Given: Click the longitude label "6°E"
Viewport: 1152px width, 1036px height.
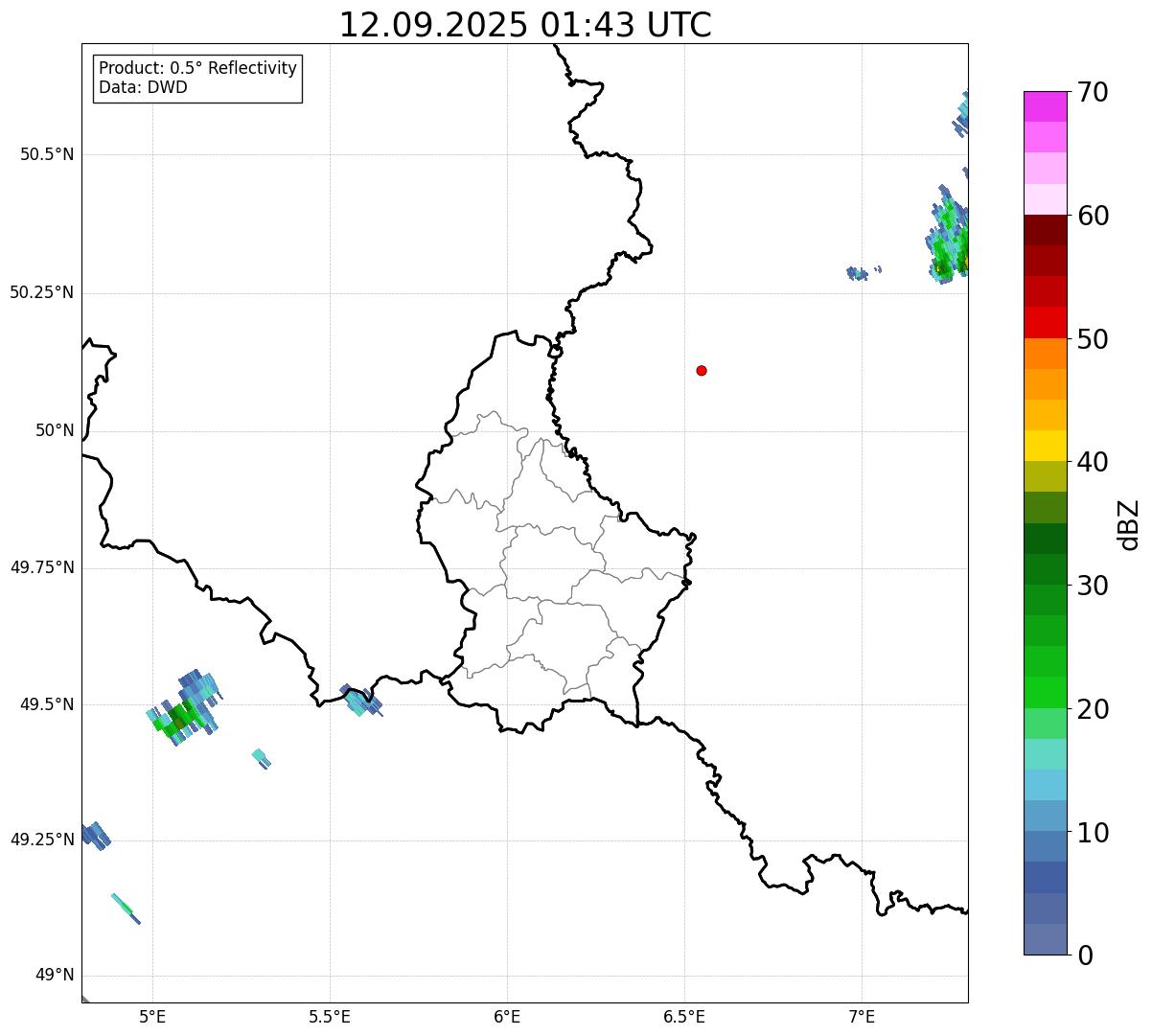Looking at the screenshot, I should pyautogui.click(x=507, y=1016).
